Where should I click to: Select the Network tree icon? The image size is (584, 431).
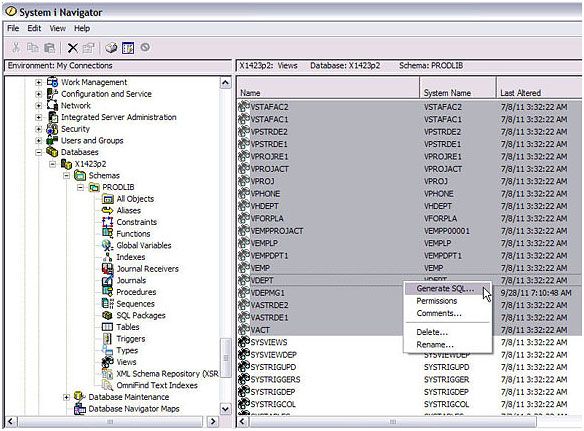(x=53, y=105)
